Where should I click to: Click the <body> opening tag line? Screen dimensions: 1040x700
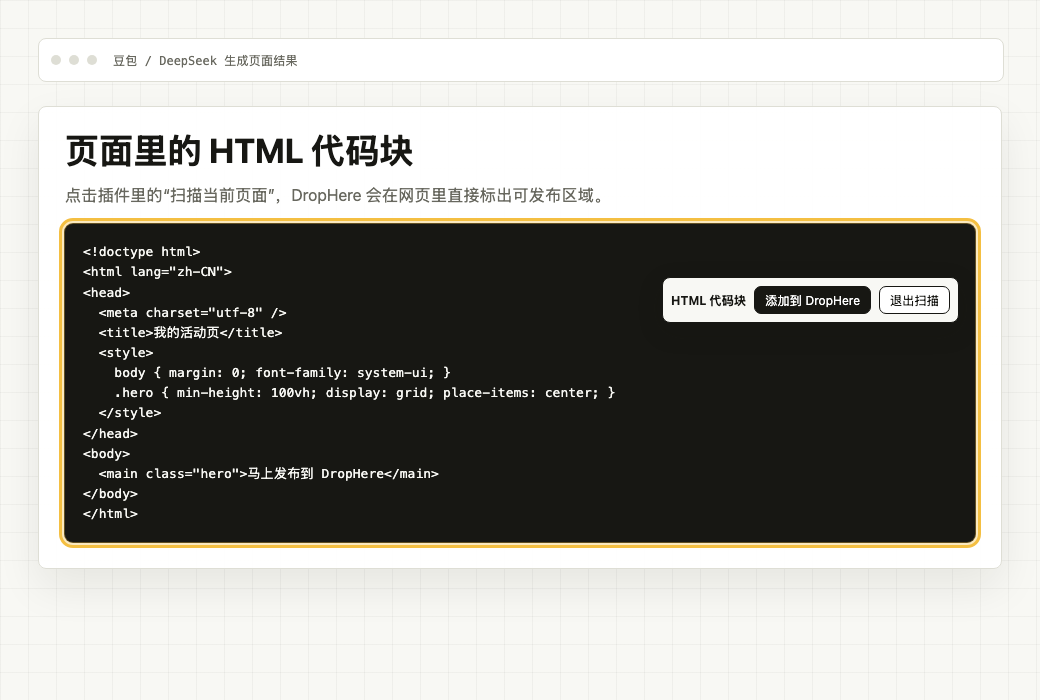(x=106, y=453)
